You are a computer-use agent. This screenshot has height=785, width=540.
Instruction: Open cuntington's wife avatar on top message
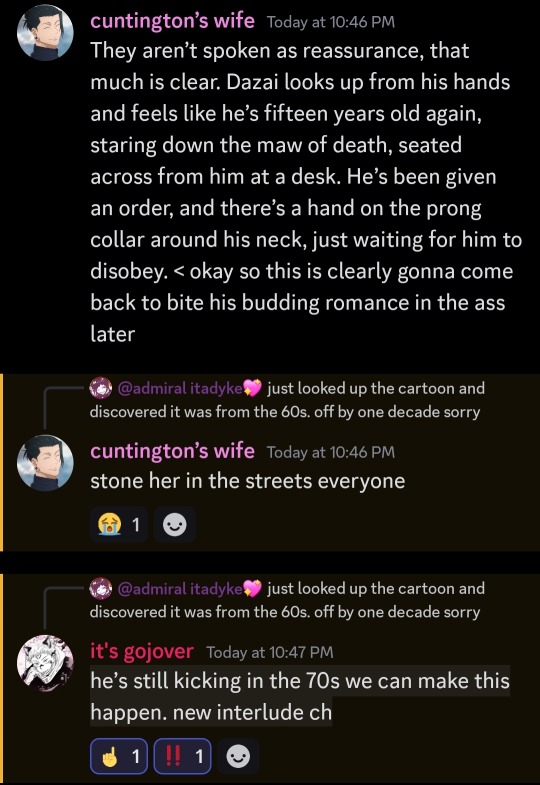tap(46, 33)
